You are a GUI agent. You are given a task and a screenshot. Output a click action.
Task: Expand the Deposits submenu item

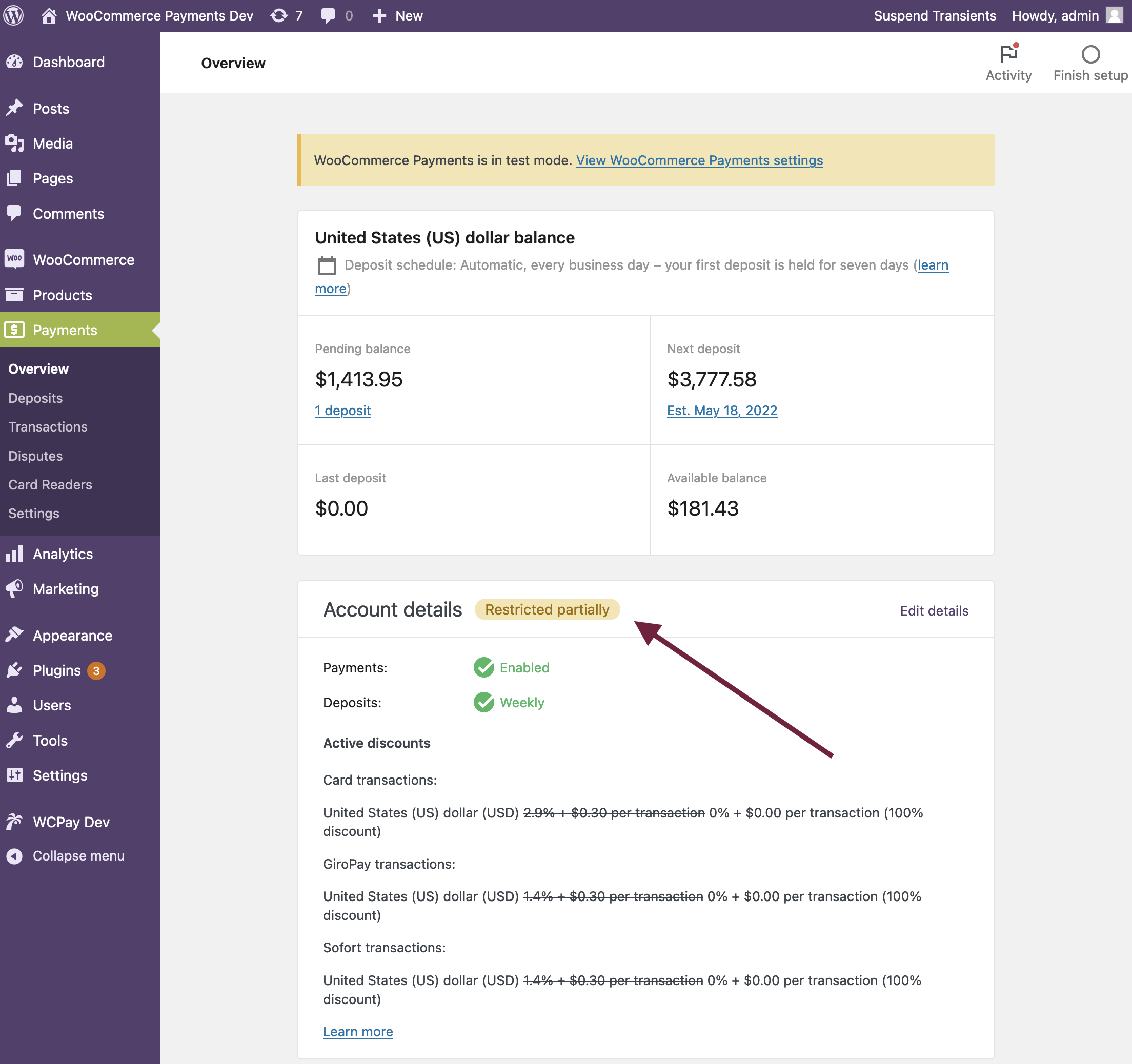(x=35, y=397)
